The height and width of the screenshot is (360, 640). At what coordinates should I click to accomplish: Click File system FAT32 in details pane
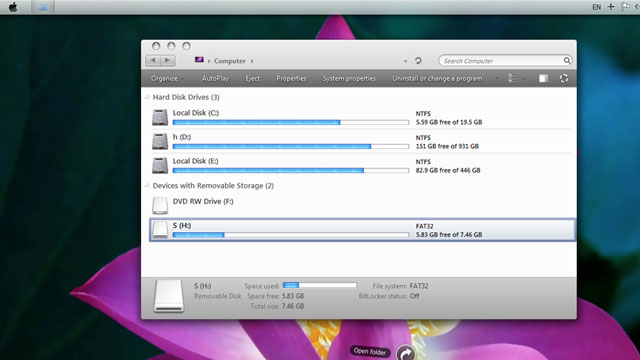(419, 286)
